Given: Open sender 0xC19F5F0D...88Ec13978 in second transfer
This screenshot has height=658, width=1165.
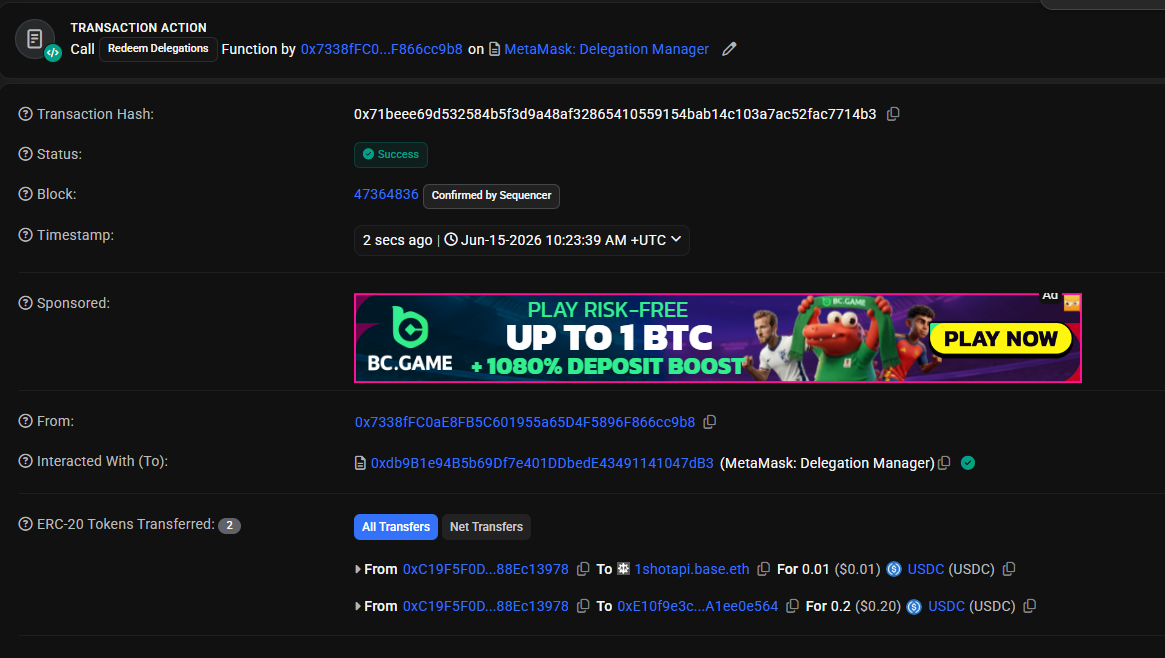Looking at the screenshot, I should pos(485,606).
